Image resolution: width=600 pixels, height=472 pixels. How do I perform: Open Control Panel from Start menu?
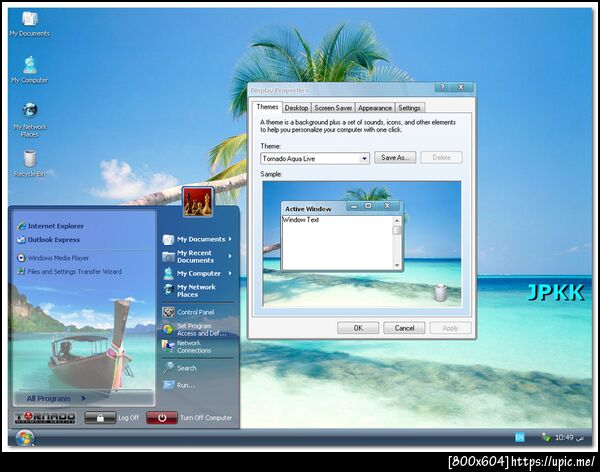tap(188, 312)
